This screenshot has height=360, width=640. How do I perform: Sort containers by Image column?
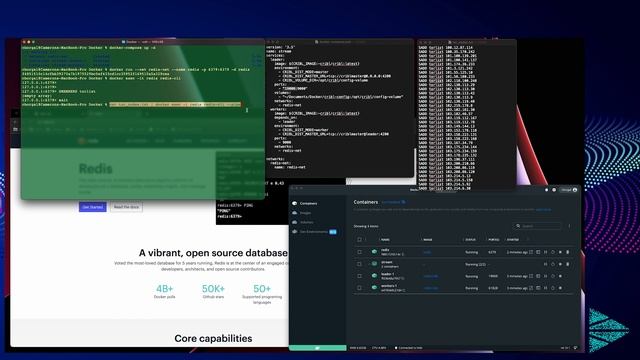[x=428, y=240]
